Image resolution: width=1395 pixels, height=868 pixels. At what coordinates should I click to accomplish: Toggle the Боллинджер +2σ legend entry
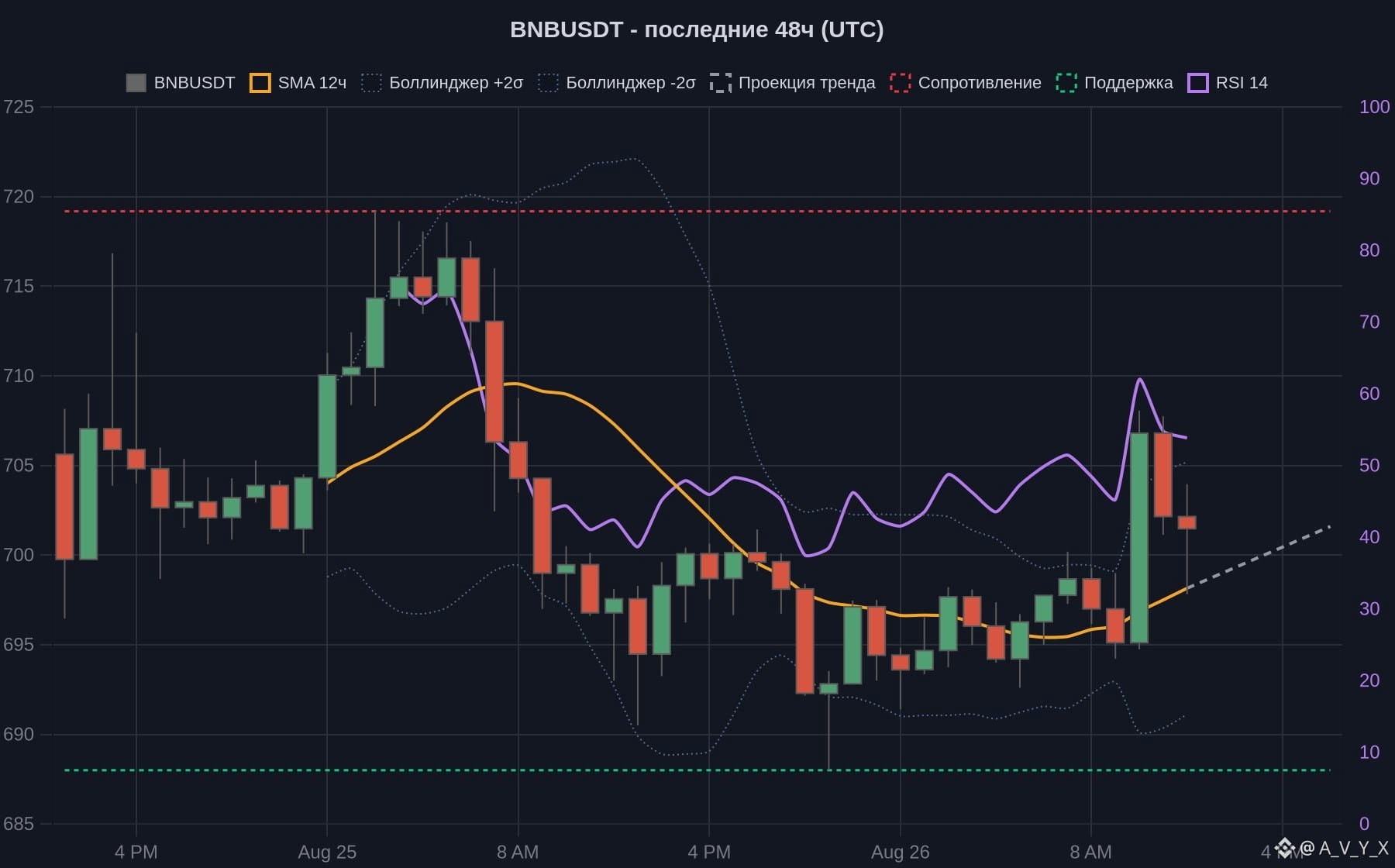[x=443, y=83]
